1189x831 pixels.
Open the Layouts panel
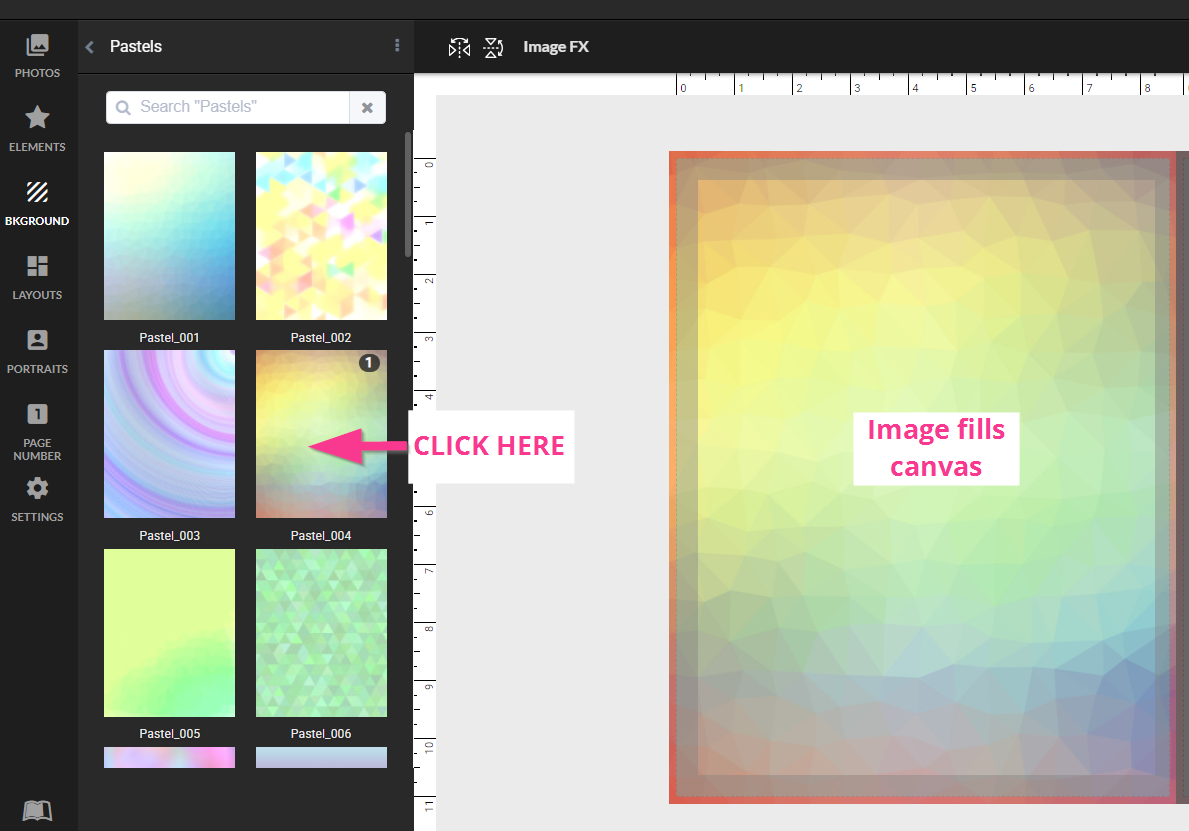(x=37, y=278)
